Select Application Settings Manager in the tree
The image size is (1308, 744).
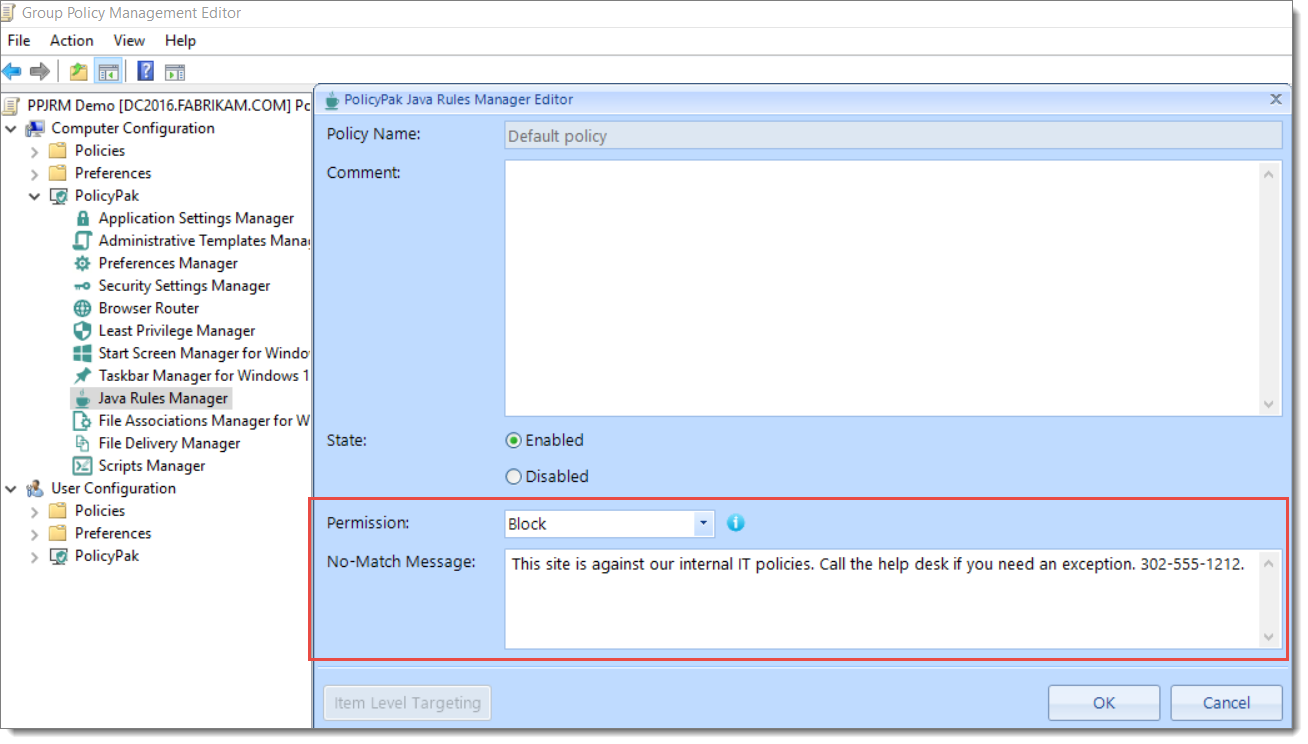[x=196, y=218]
